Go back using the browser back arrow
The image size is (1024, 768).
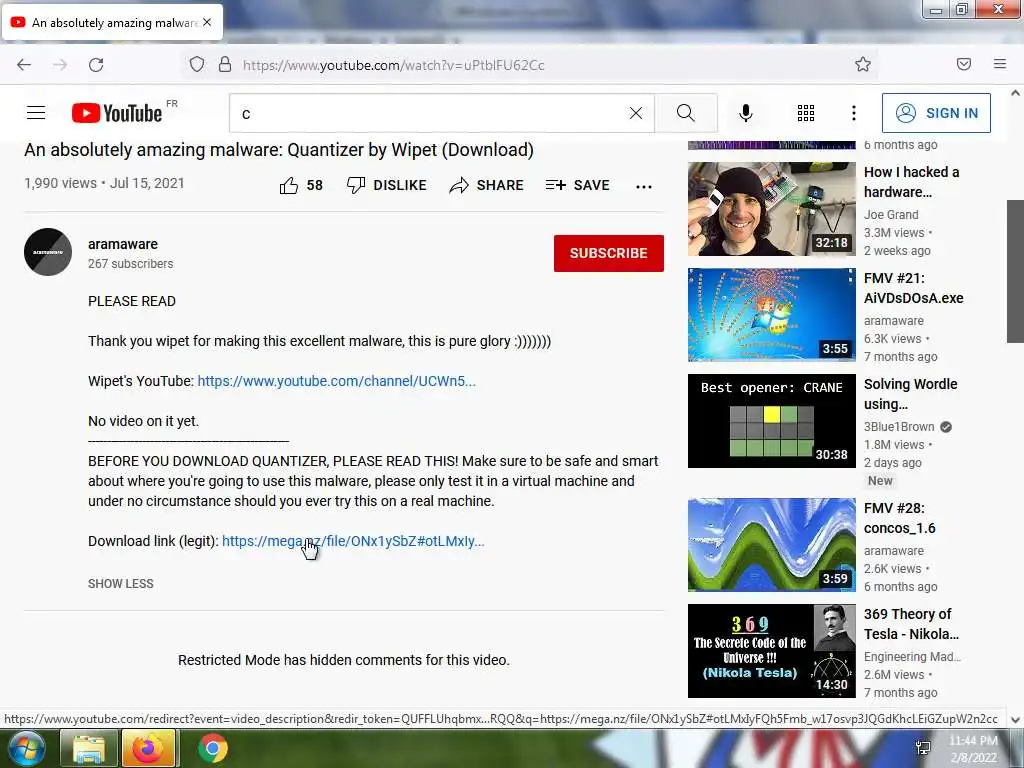(24, 65)
